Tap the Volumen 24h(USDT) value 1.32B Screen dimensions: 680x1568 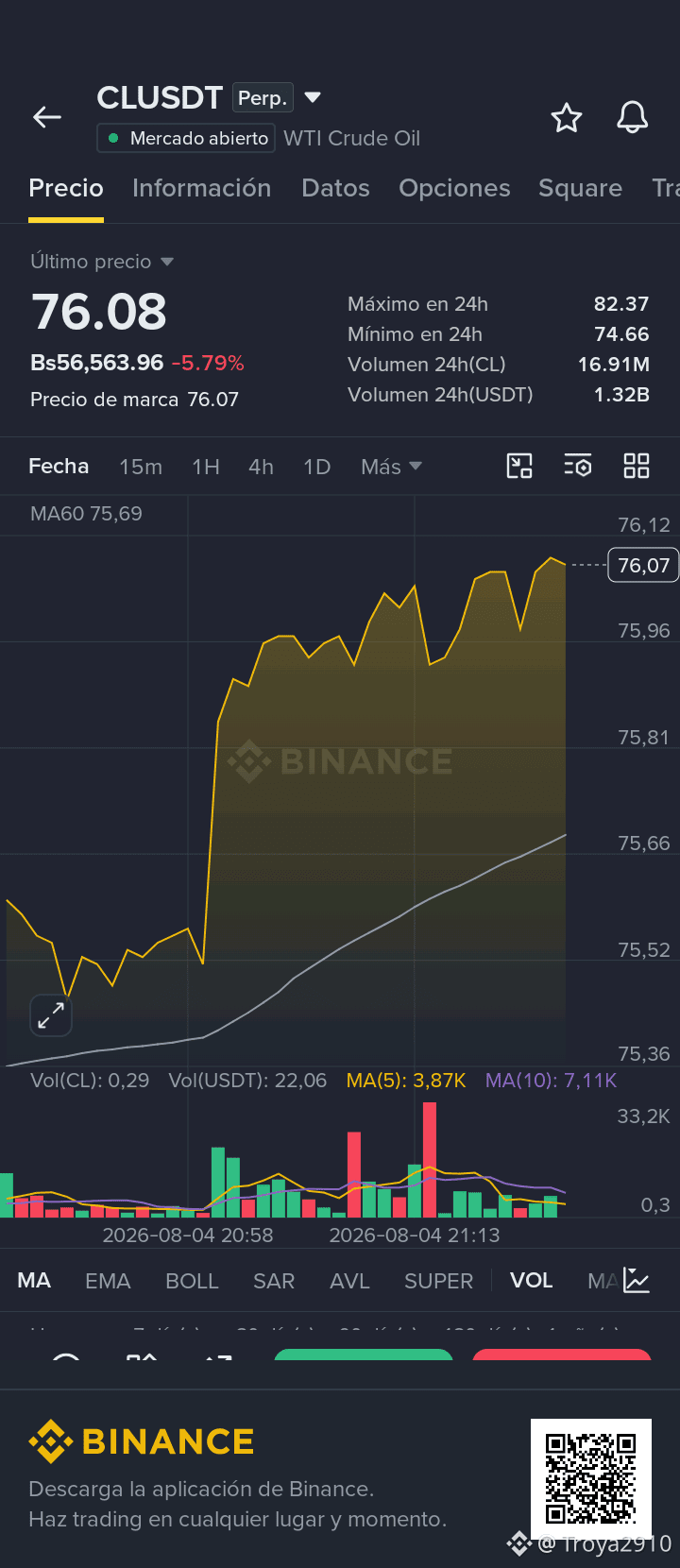tap(621, 395)
